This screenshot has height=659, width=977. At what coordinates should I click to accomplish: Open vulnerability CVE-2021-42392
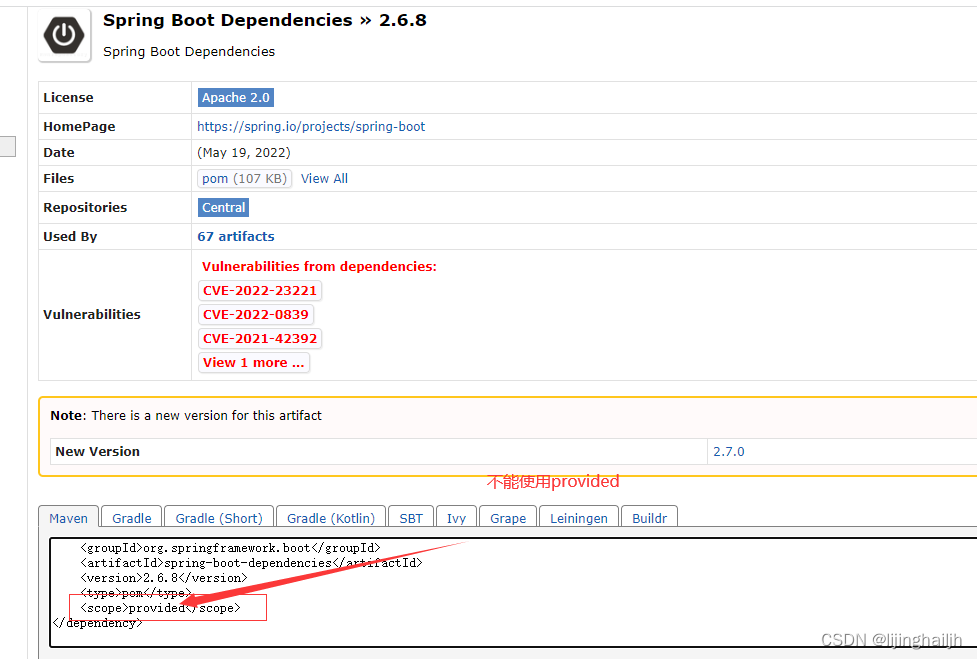(260, 339)
